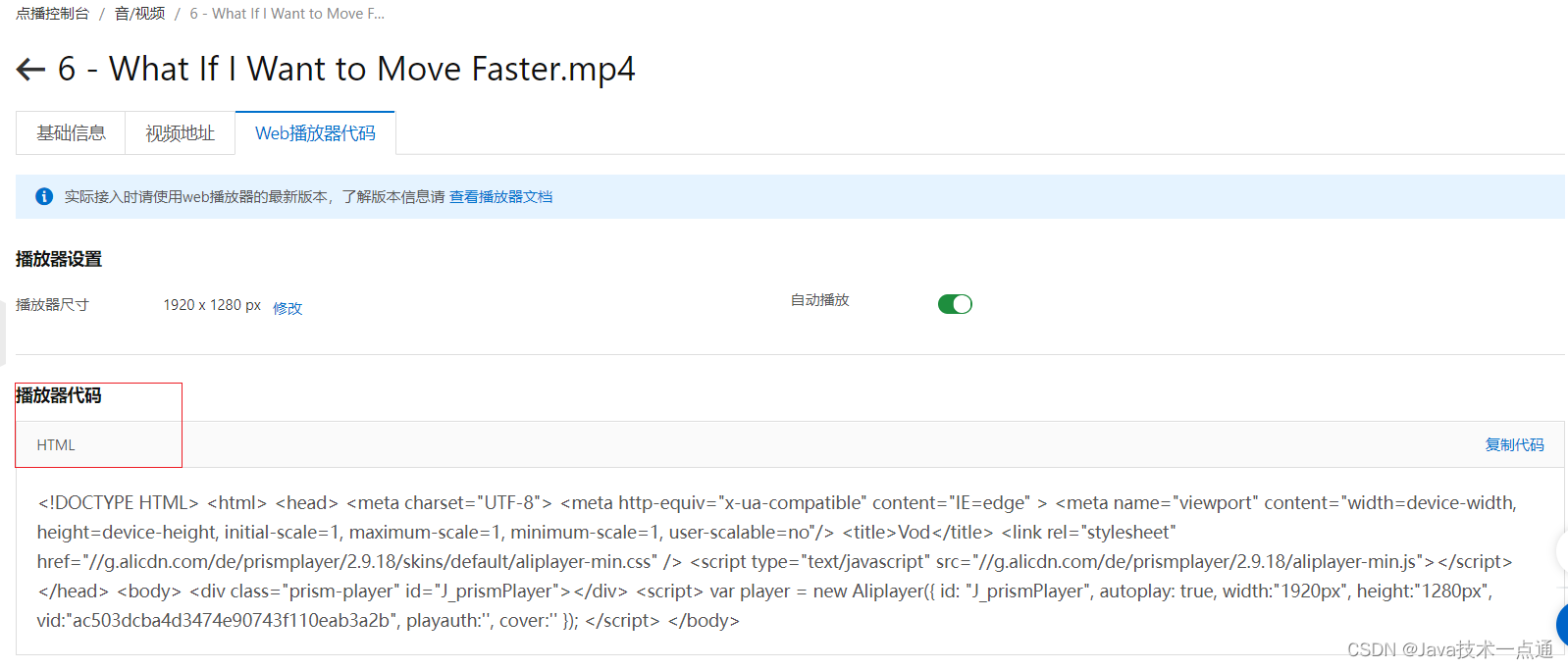Click the video title heading text
Screen dimensions: 1568x669
click(346, 69)
